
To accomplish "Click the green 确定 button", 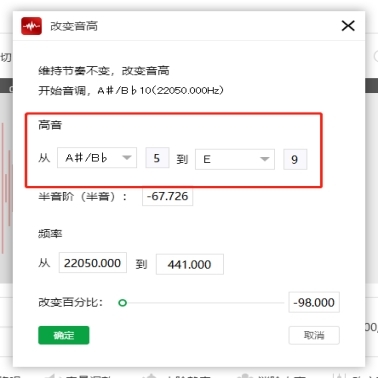I will (x=64, y=335).
